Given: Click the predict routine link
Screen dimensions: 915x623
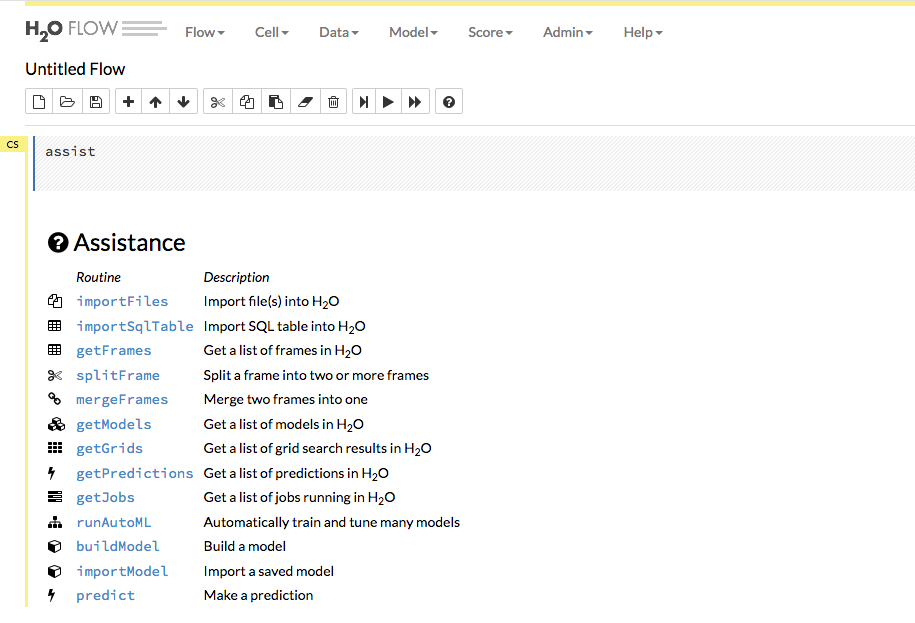Looking at the screenshot, I should [x=106, y=596].
